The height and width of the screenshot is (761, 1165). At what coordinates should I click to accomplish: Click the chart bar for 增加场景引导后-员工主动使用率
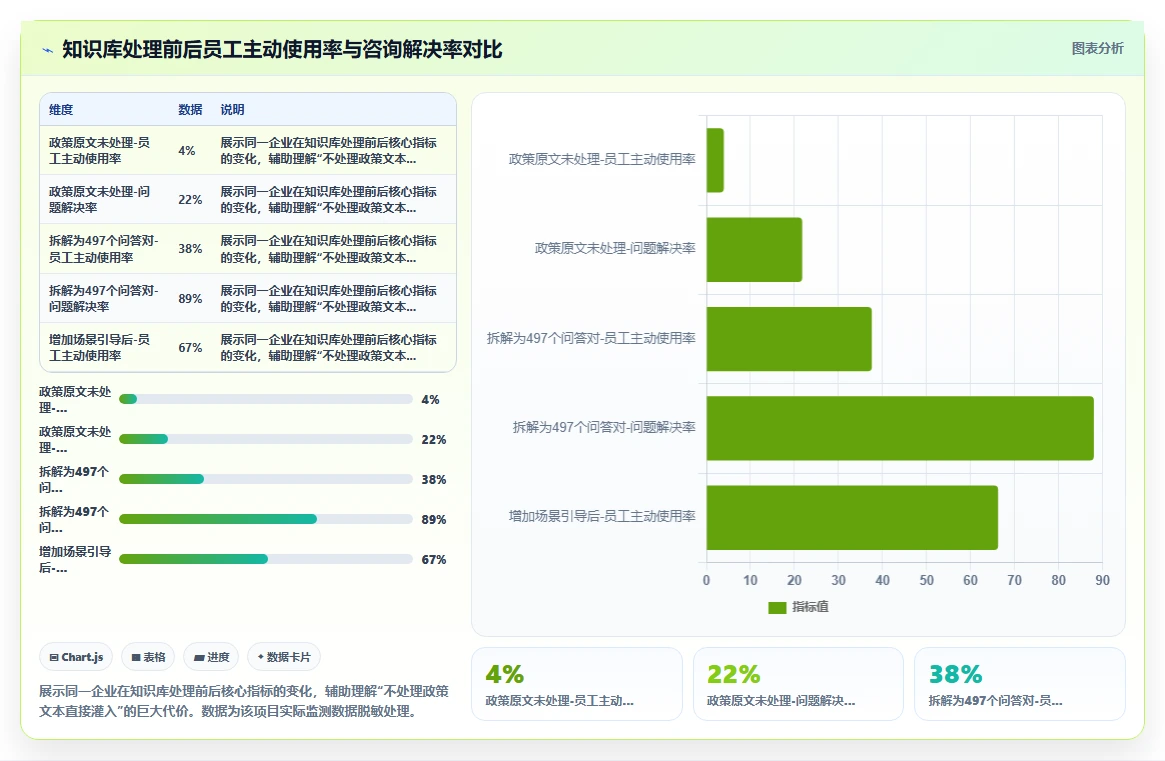(x=852, y=517)
